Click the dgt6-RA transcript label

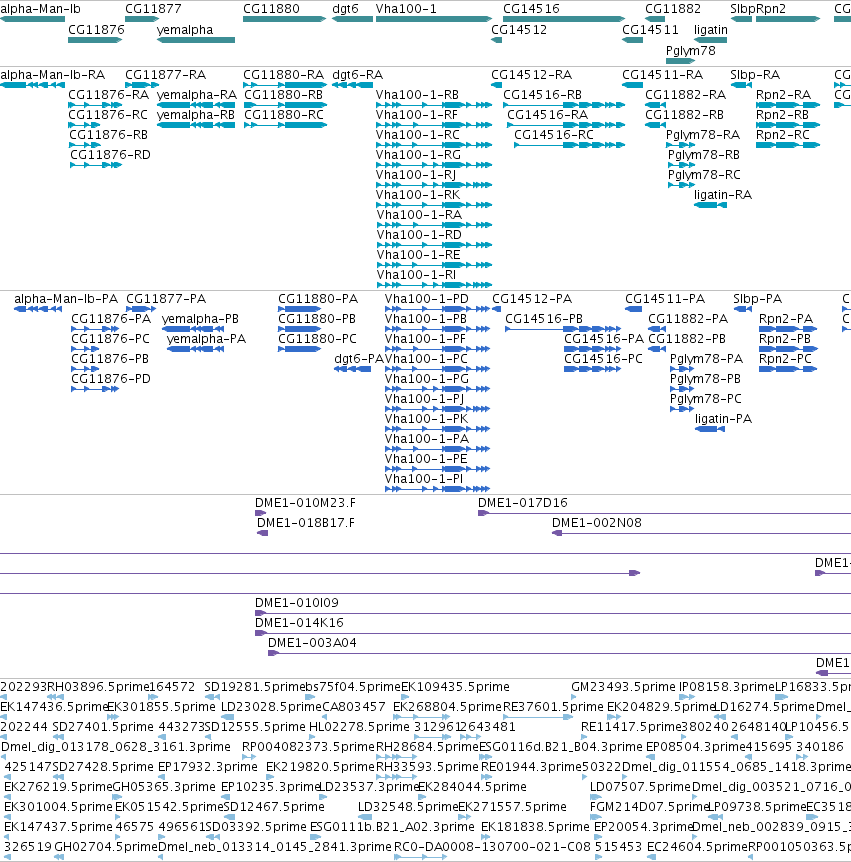(x=358, y=75)
